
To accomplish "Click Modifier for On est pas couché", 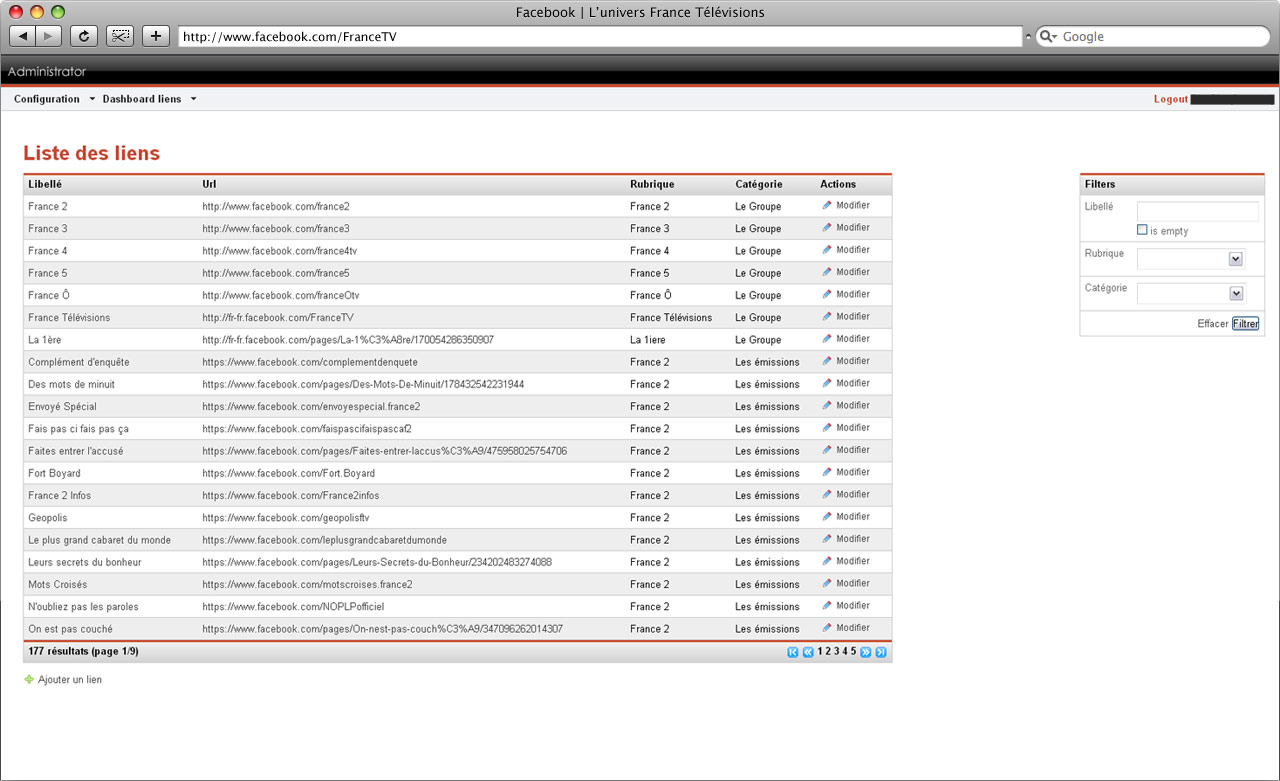I will tap(853, 628).
